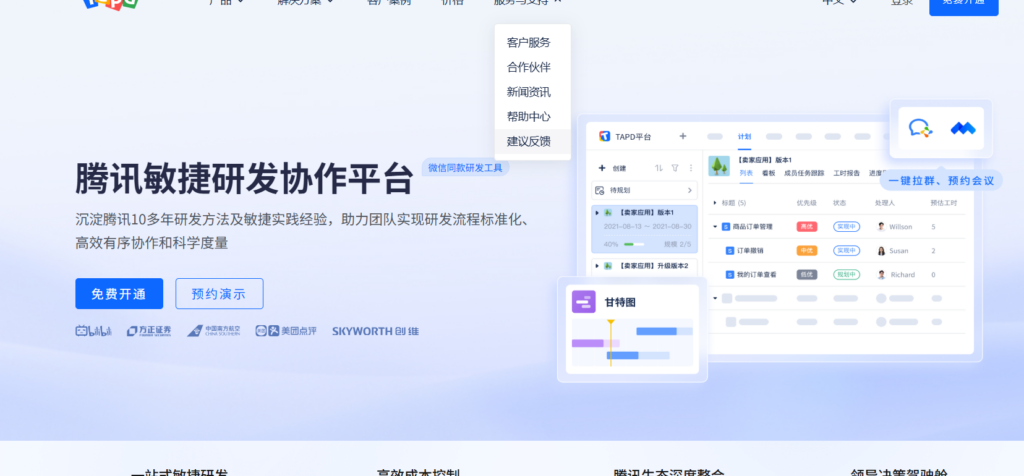Click the 美团点评 customer logo
This screenshot has width=1024, height=476.
click(x=286, y=331)
